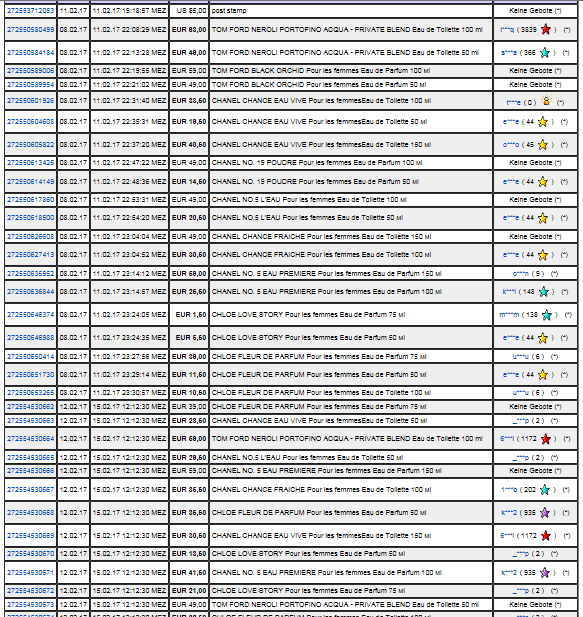The height and width of the screenshot is (617, 583).
Task: Click e***e's yellow star in CHANCE FRAICHE 100 ml row
Action: click(x=543, y=255)
